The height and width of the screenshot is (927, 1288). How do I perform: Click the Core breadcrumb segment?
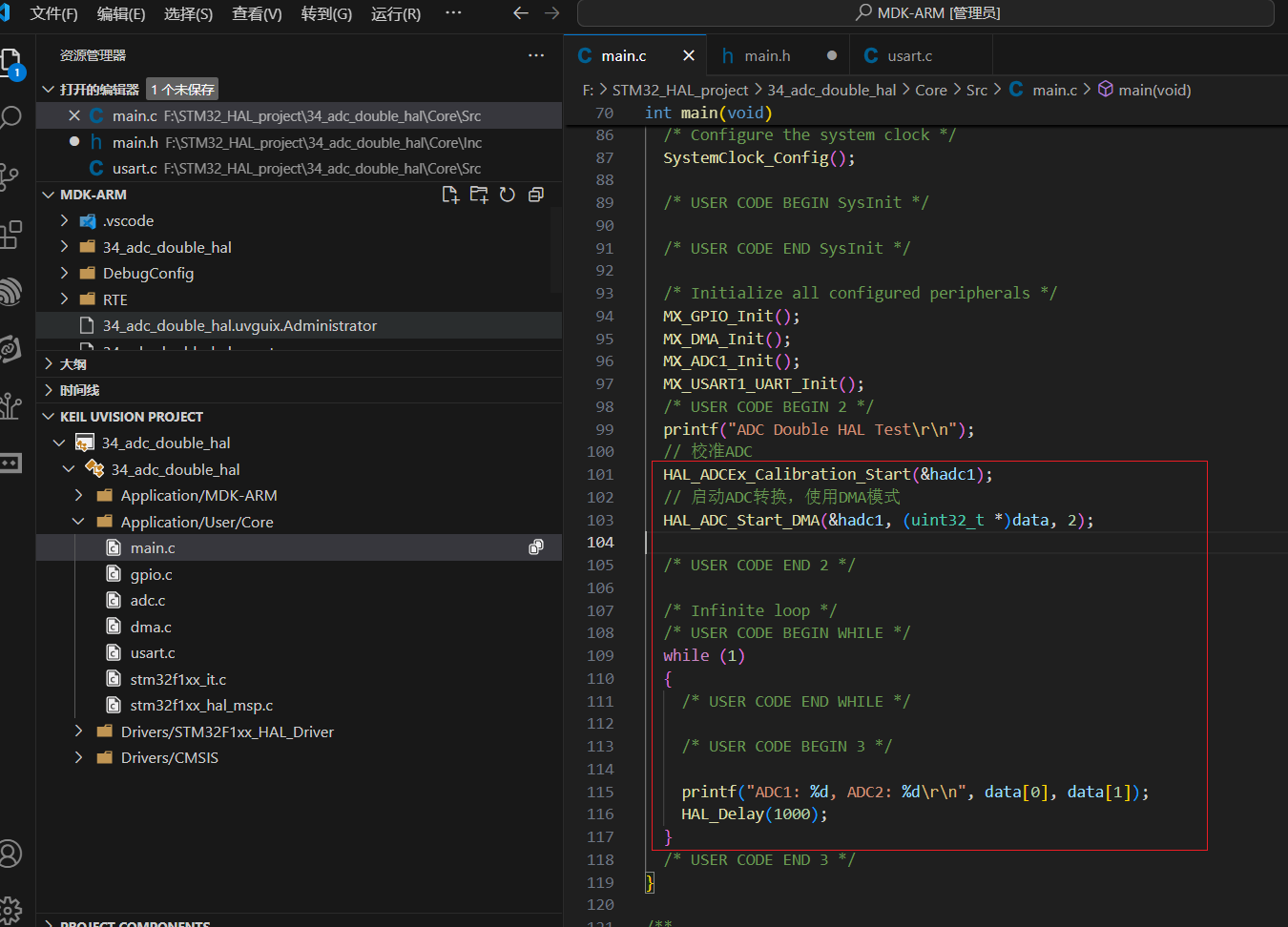[x=931, y=90]
